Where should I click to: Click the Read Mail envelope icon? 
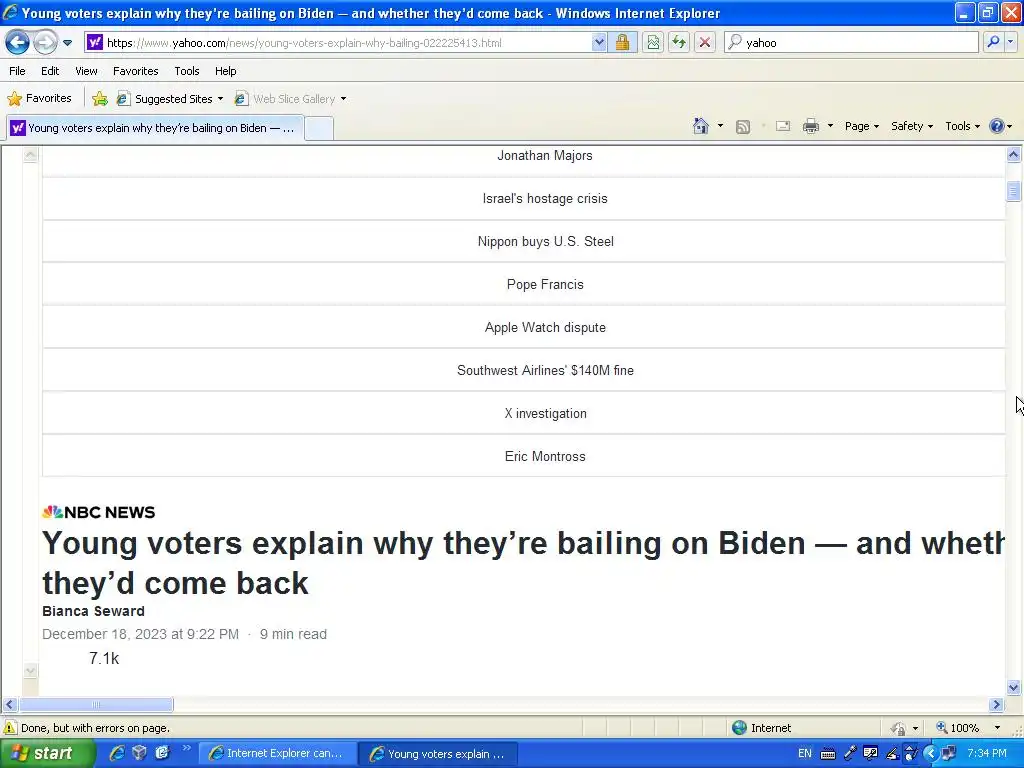pyautogui.click(x=782, y=126)
